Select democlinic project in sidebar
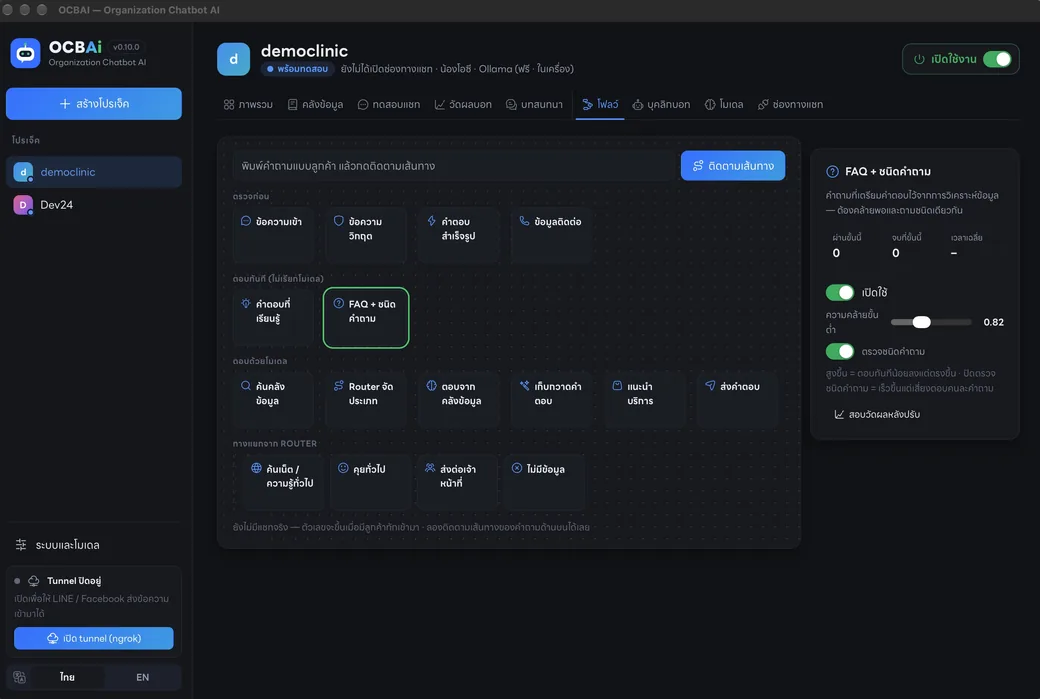 (94, 172)
